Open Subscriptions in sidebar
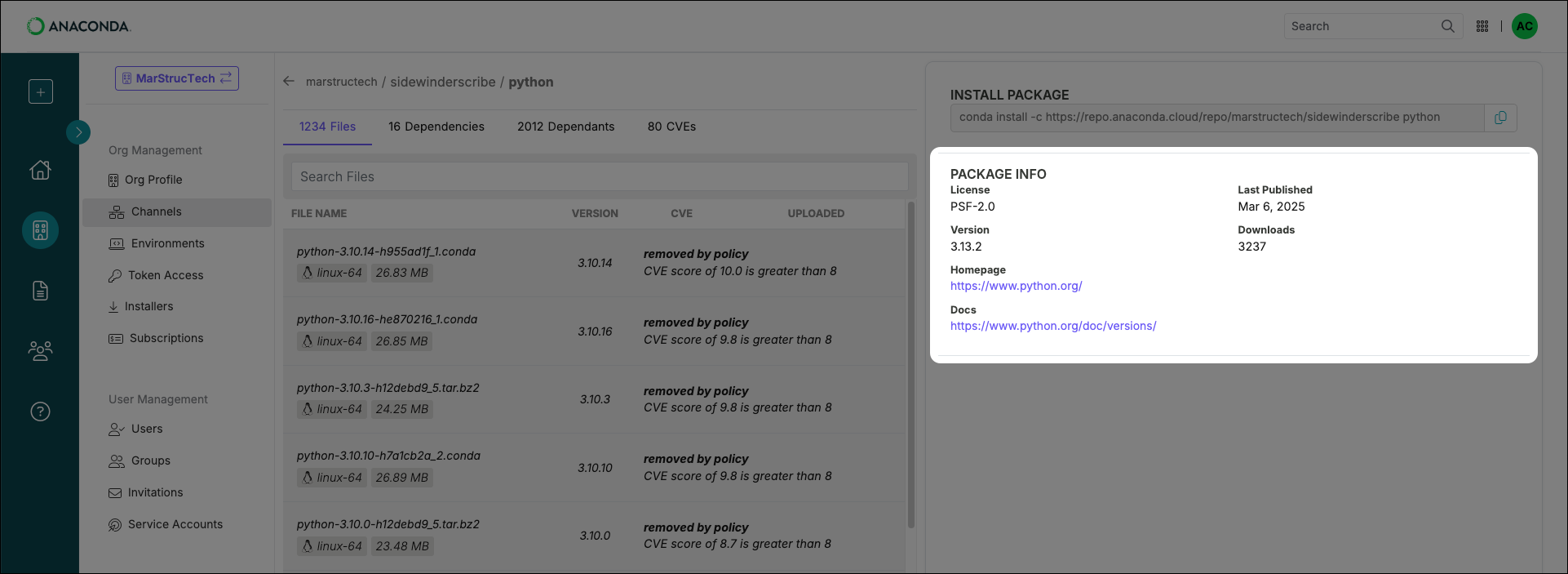1568x574 pixels. pyautogui.click(x=156, y=338)
